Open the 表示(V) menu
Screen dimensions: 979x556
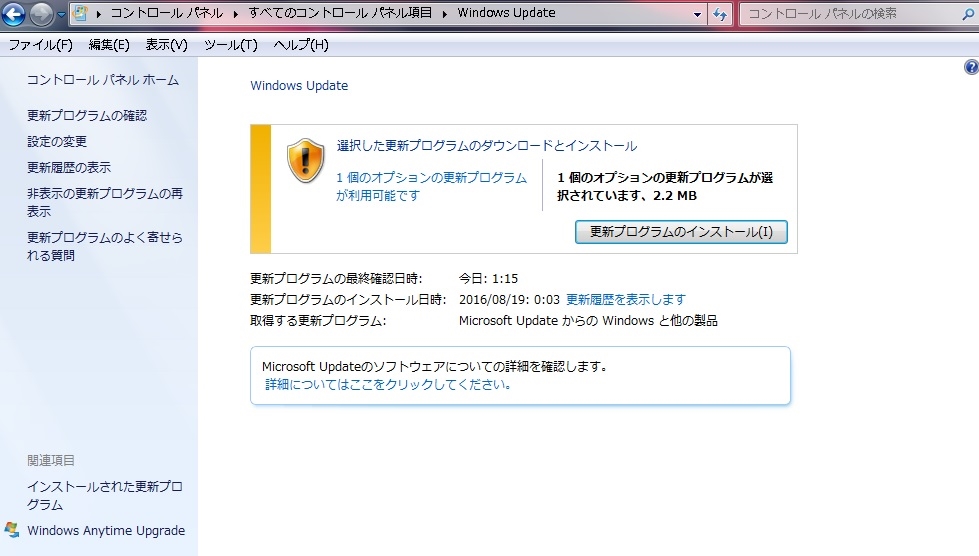pos(167,45)
